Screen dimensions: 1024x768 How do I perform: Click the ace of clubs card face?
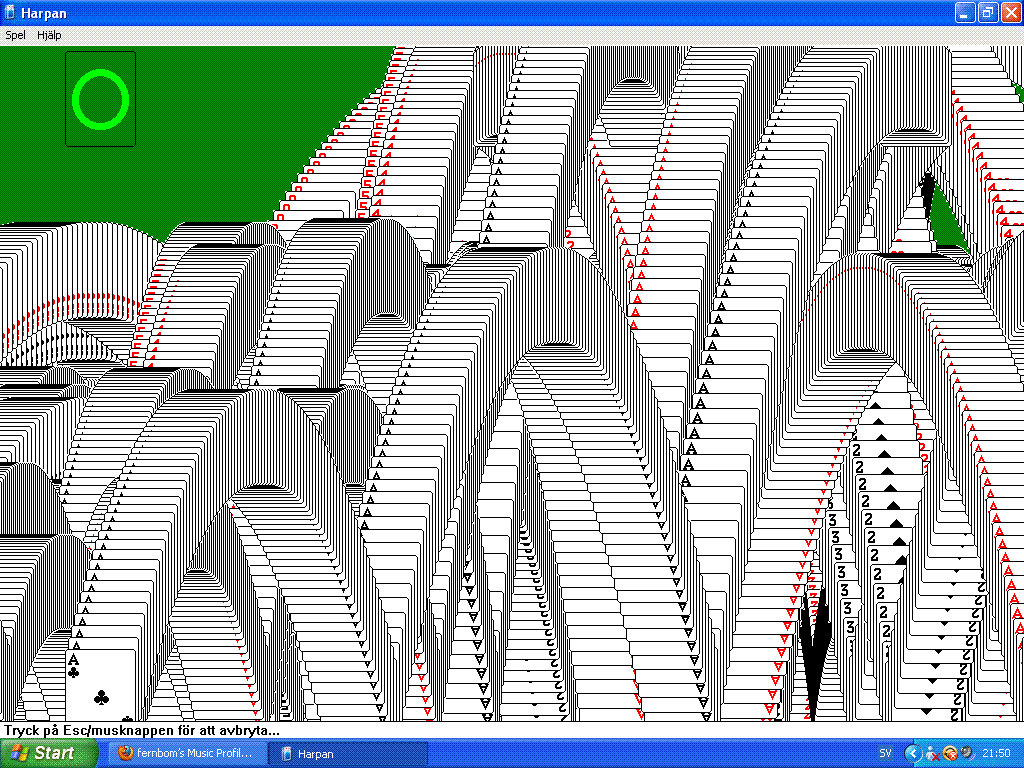point(100,685)
